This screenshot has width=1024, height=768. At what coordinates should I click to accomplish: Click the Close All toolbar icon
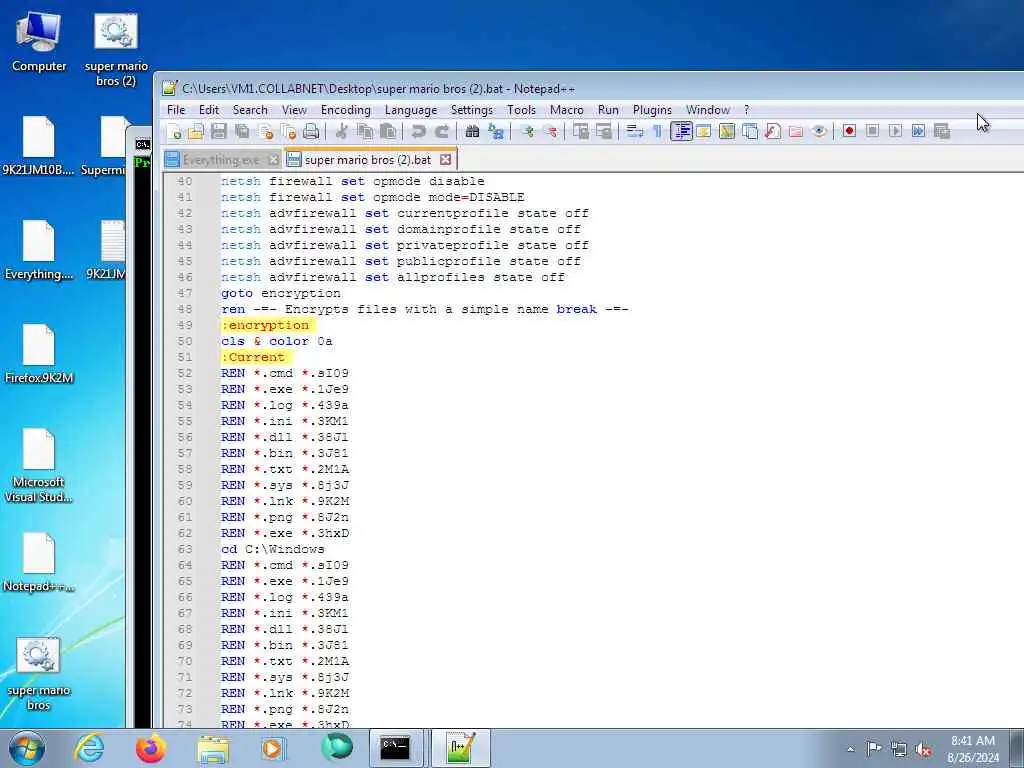(288, 131)
